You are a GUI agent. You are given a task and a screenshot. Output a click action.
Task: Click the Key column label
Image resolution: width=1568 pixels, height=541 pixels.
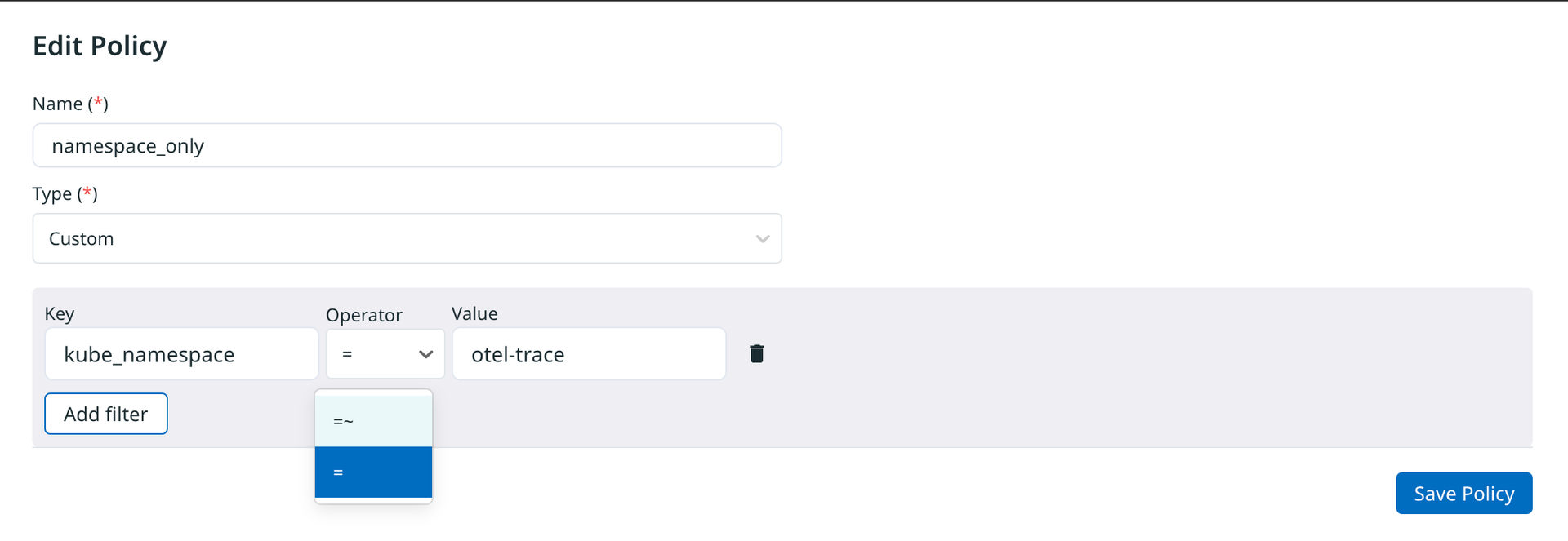click(x=60, y=314)
